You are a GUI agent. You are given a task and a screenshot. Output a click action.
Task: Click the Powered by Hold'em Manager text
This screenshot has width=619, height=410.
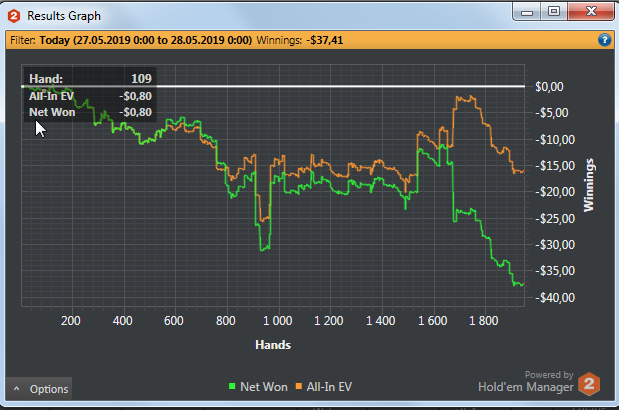coord(526,381)
